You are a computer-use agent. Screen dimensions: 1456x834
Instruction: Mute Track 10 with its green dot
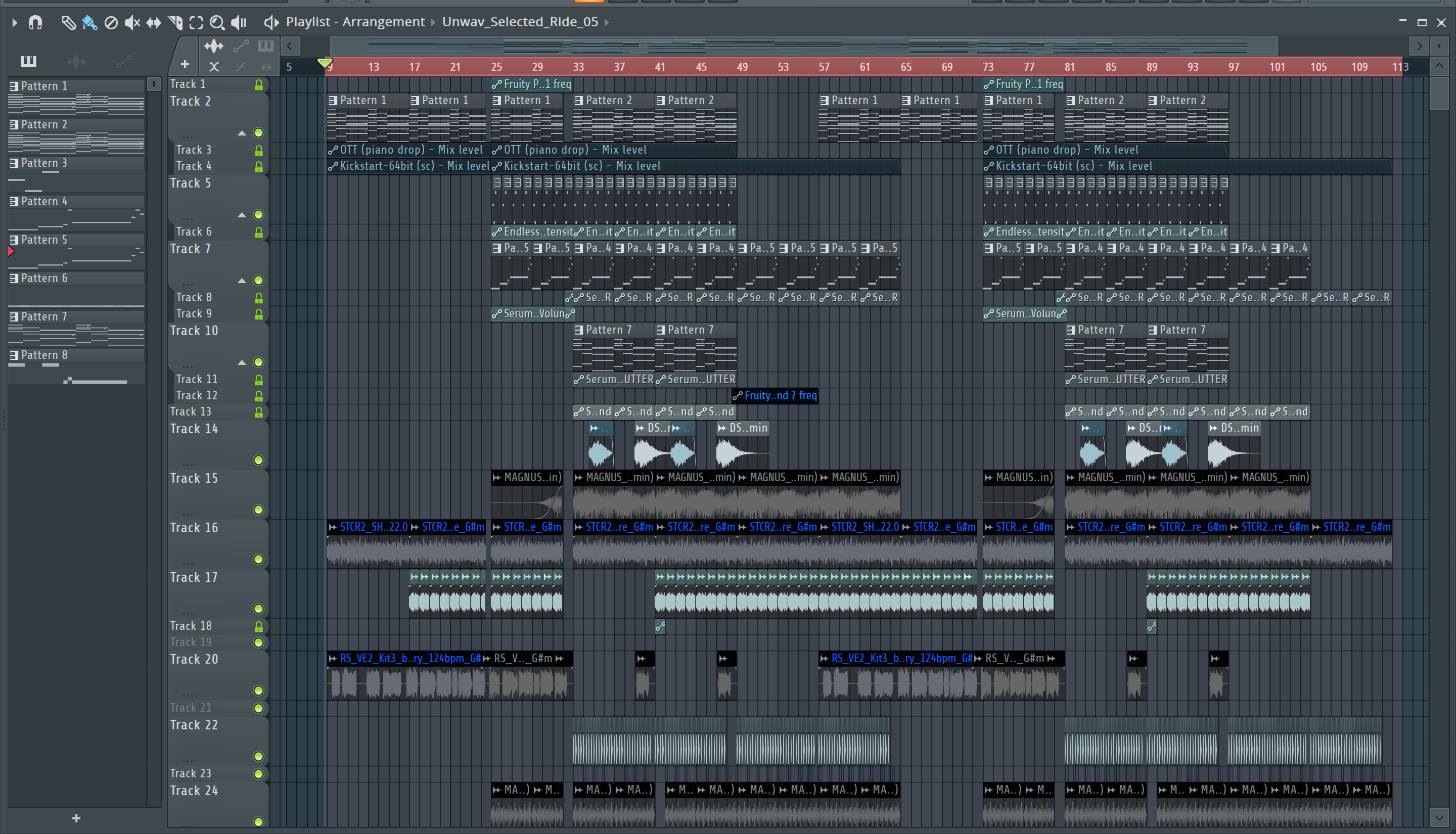pos(259,362)
